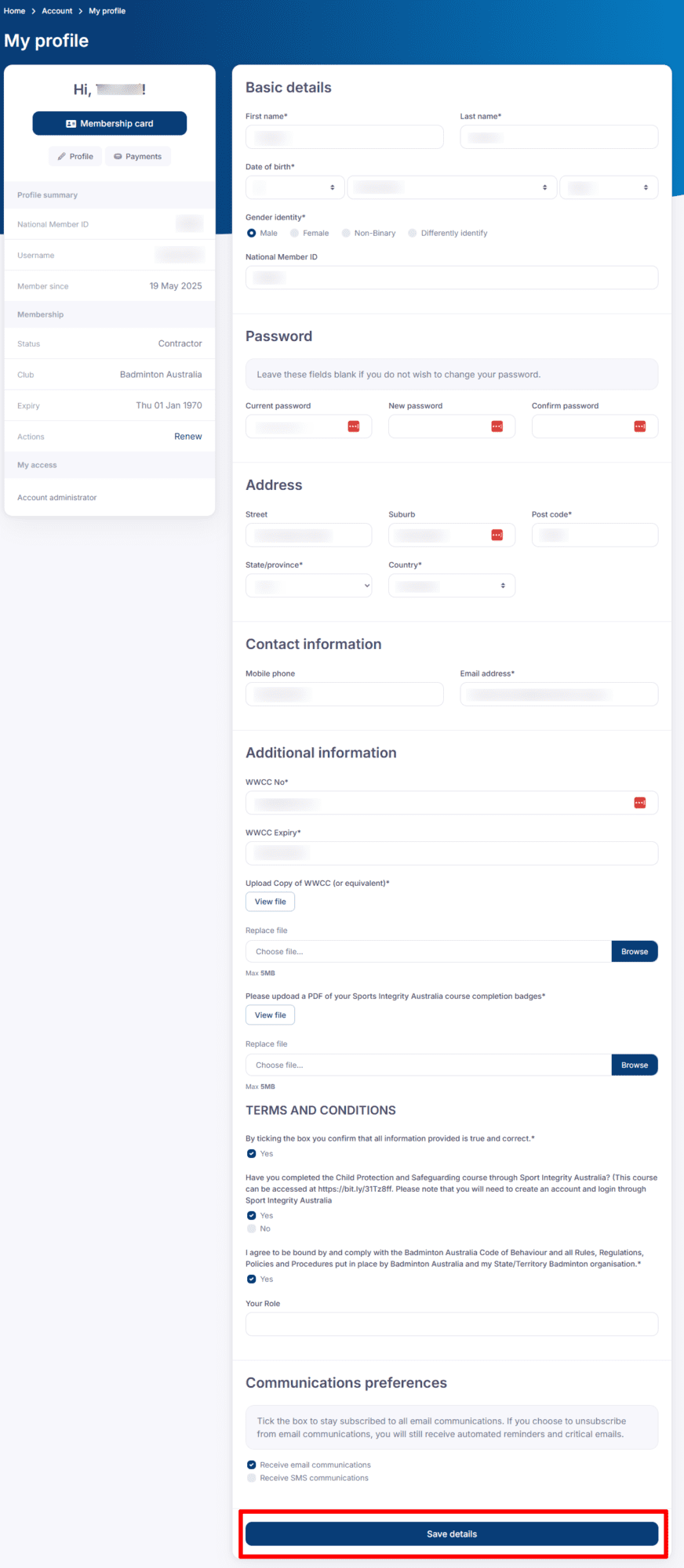
Task: Click View file for WWCC copy
Action: click(x=270, y=902)
